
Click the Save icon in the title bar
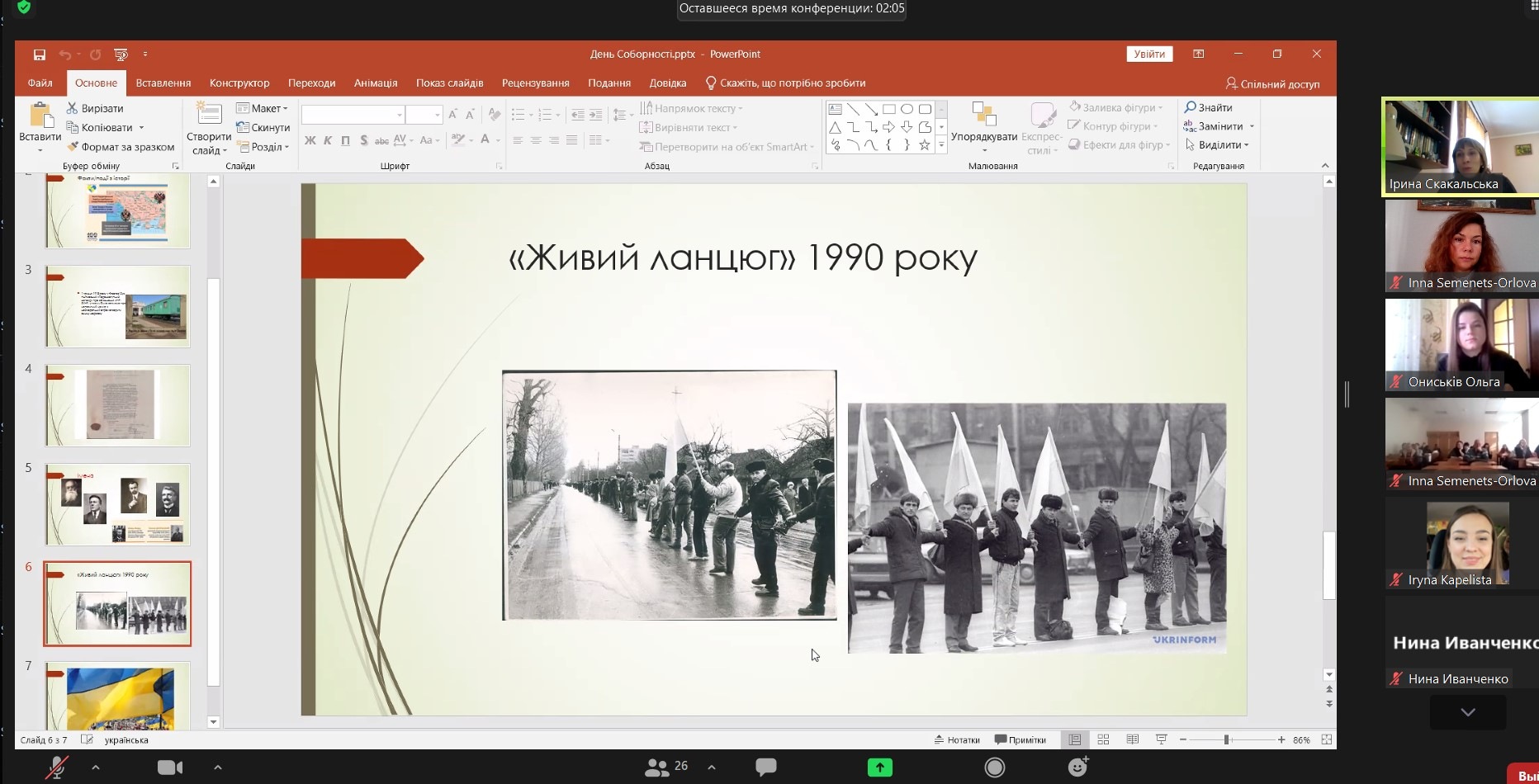[39, 54]
